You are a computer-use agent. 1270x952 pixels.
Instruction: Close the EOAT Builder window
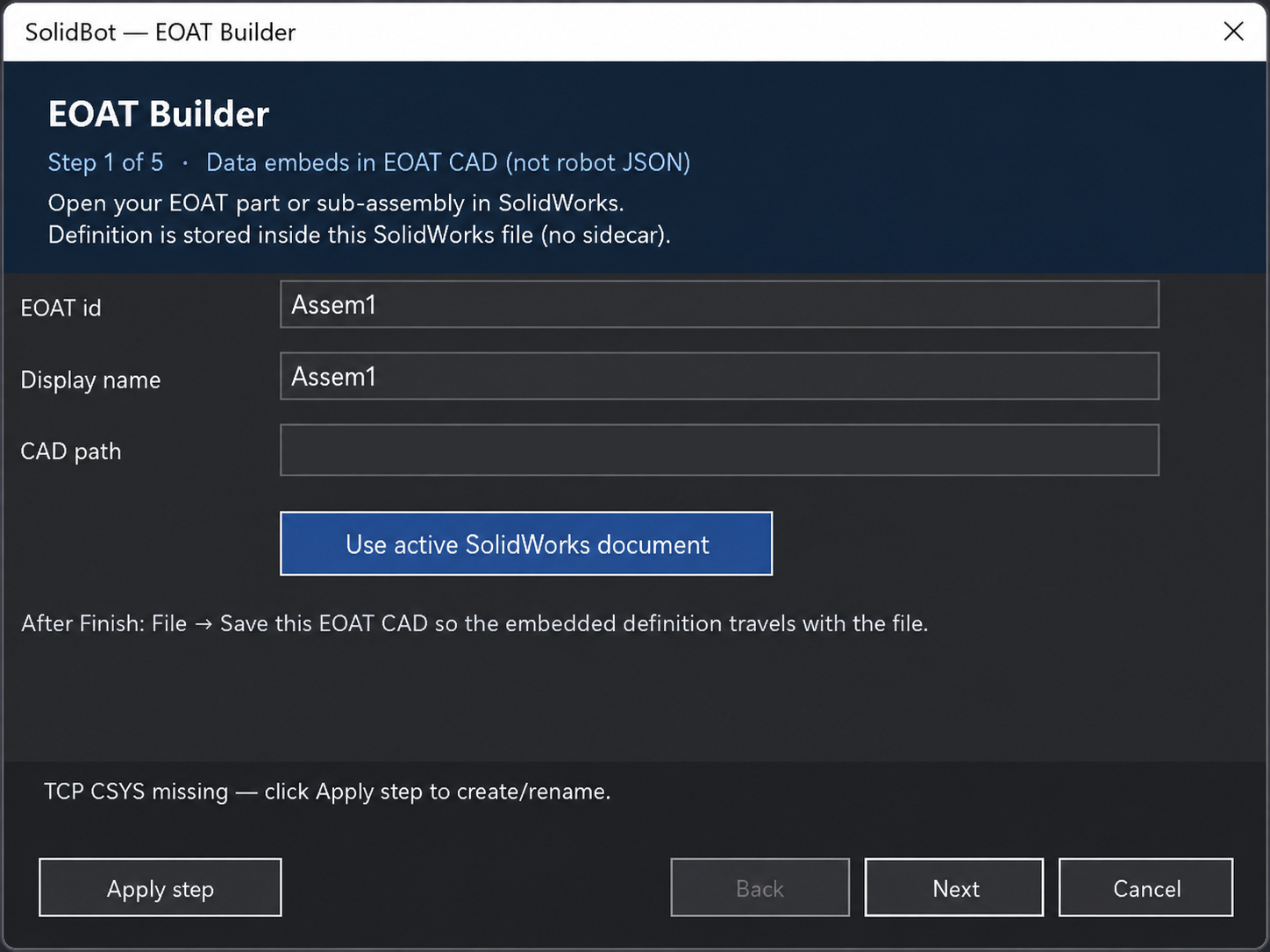[x=1233, y=32]
